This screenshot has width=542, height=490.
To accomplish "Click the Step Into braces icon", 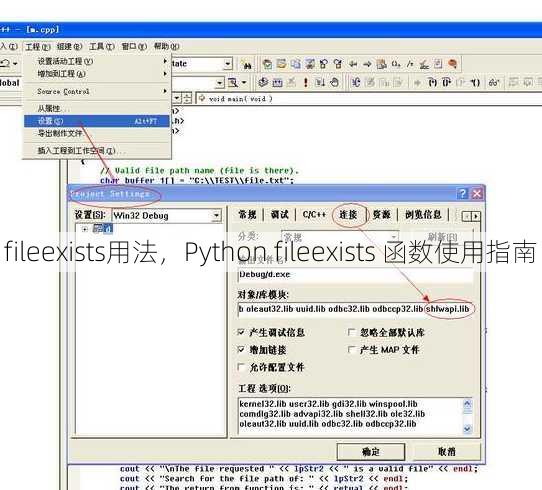I will pos(432,82).
